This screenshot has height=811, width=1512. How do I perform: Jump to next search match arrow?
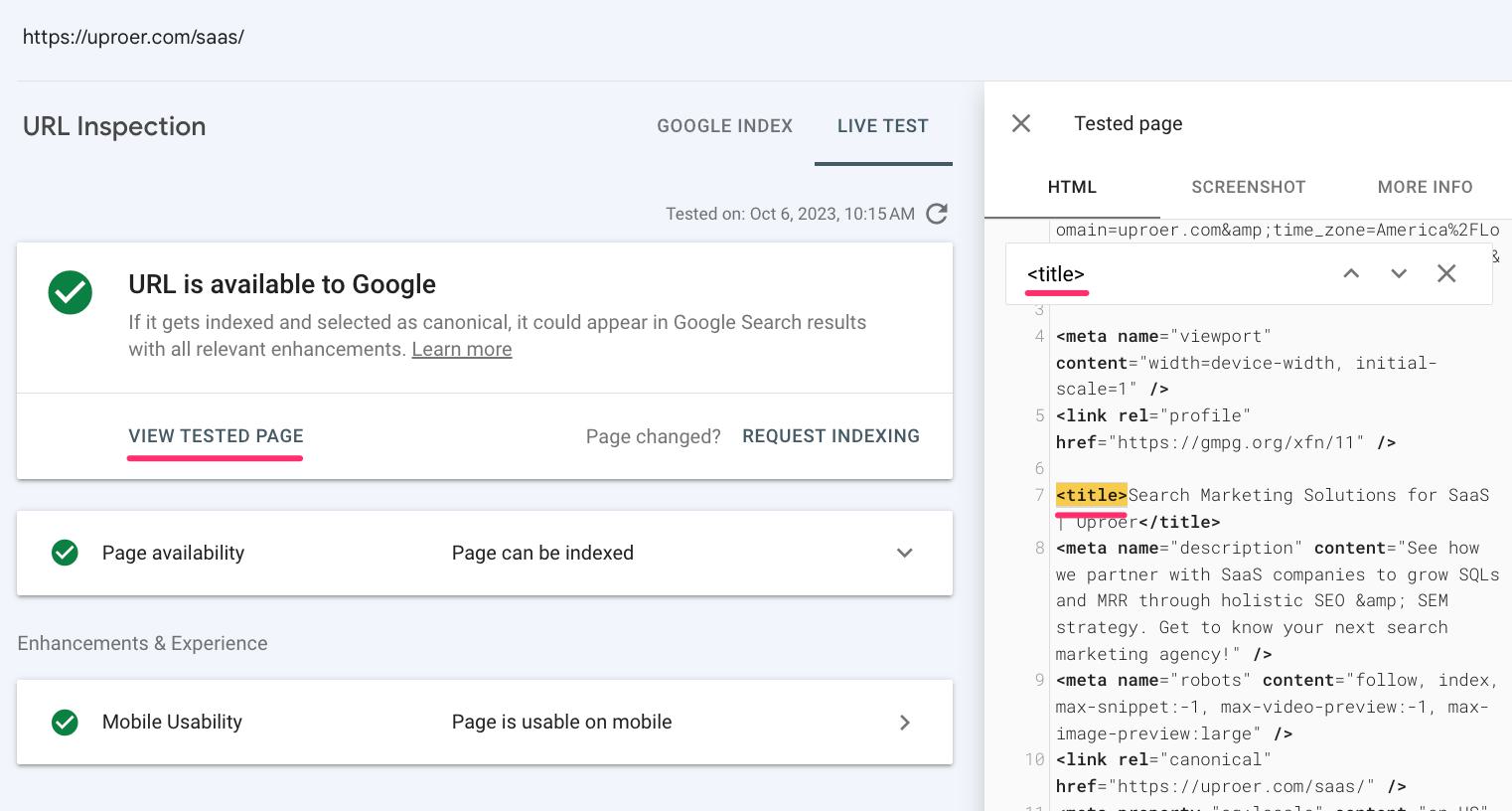point(1399,273)
